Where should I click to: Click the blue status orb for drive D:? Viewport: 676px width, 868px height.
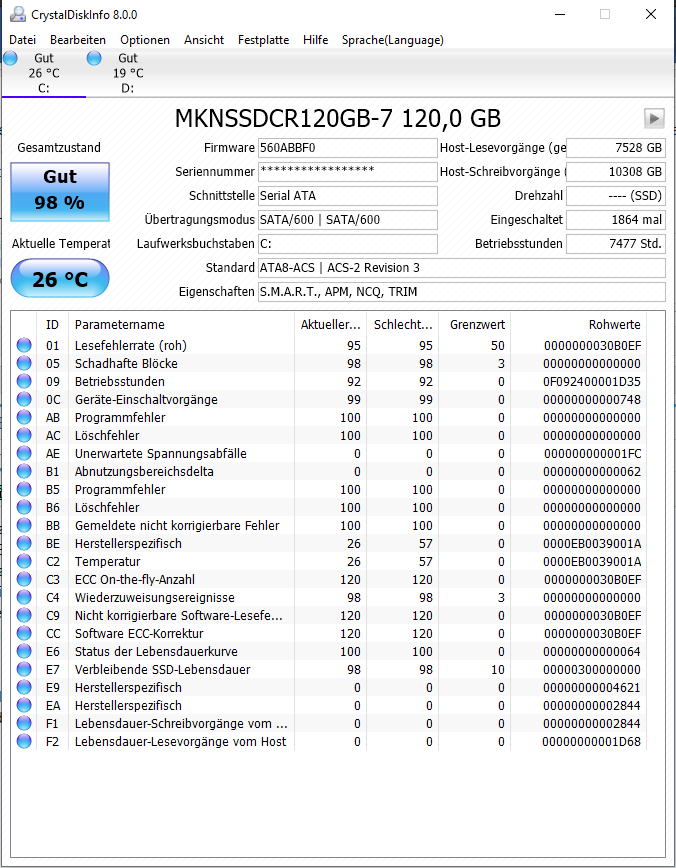click(94, 58)
